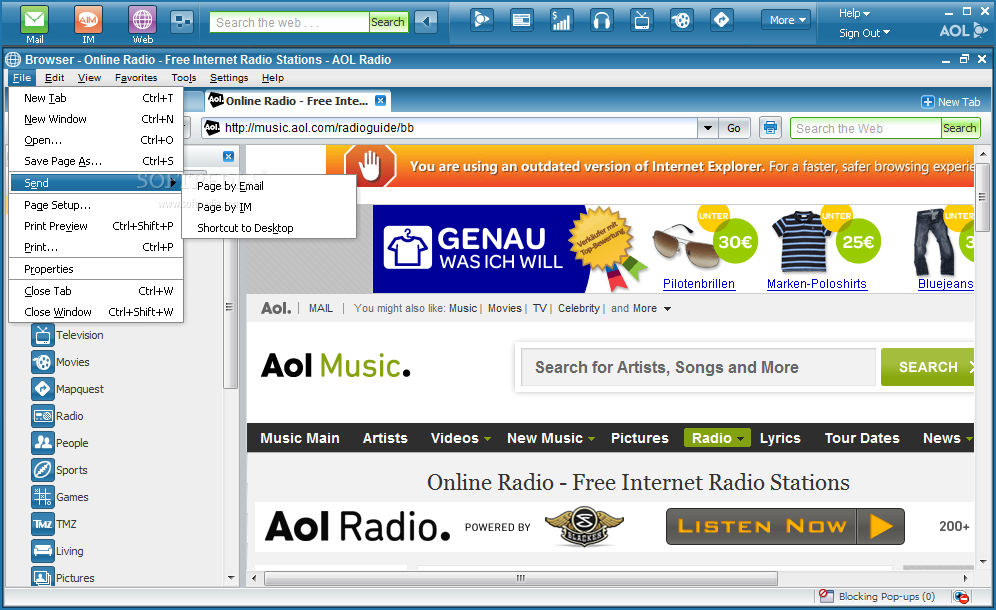
Task: Click the 'Search the web' field in top toolbar
Action: tap(289, 22)
